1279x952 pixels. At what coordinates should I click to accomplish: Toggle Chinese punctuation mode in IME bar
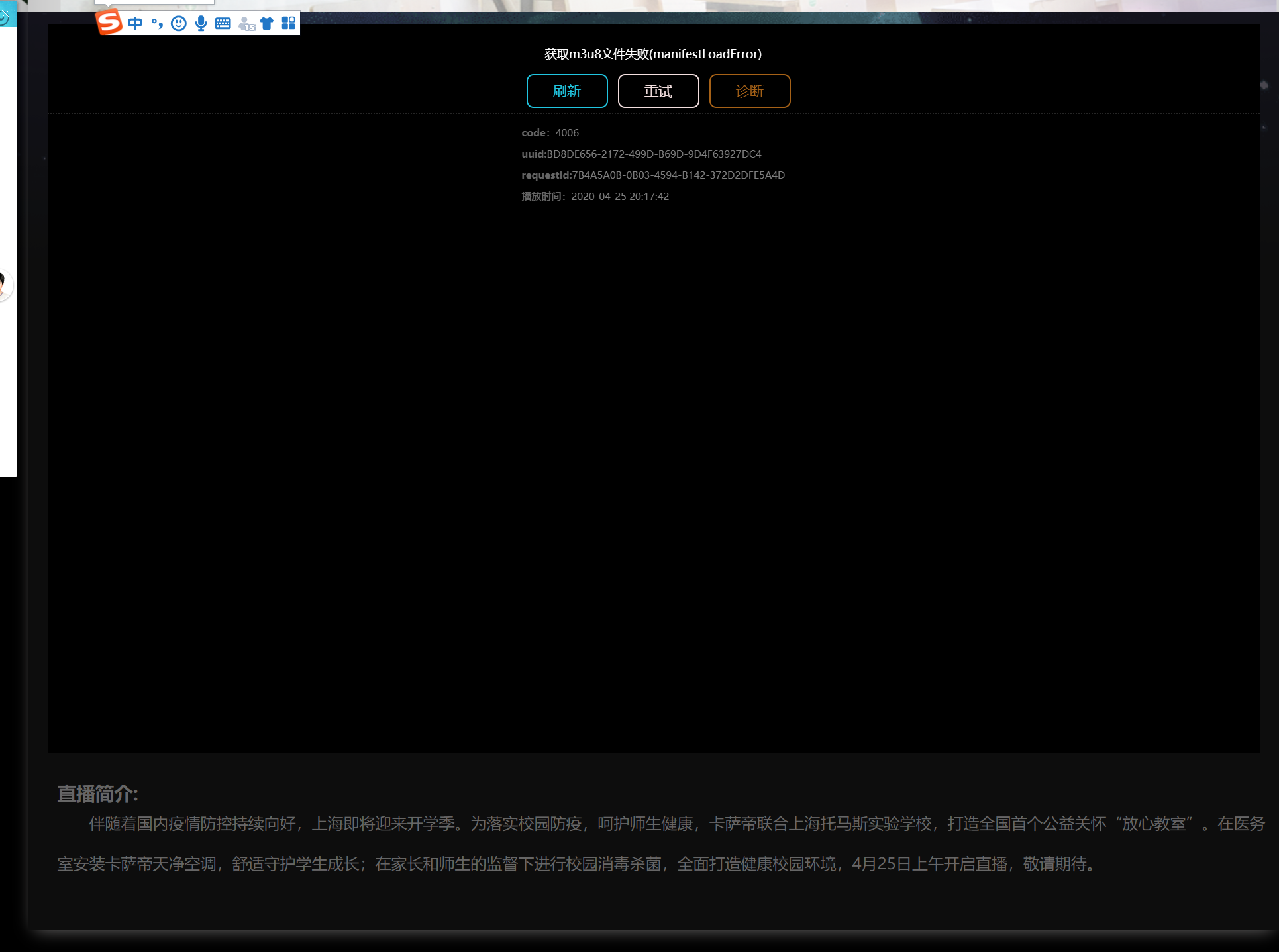(157, 24)
